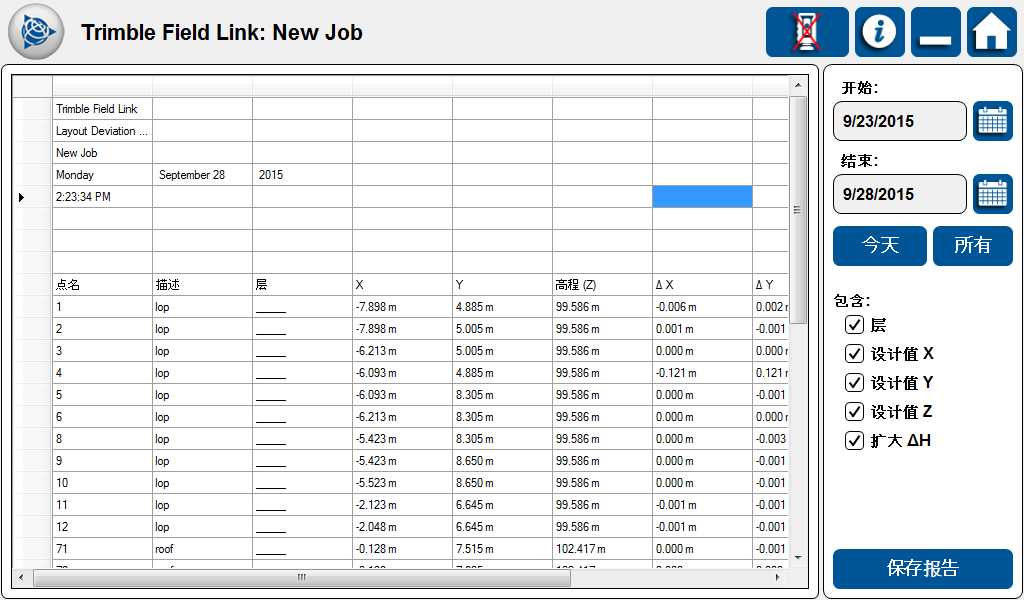Select the 'roof' description in row 71
This screenshot has width=1024, height=600.
(202, 548)
